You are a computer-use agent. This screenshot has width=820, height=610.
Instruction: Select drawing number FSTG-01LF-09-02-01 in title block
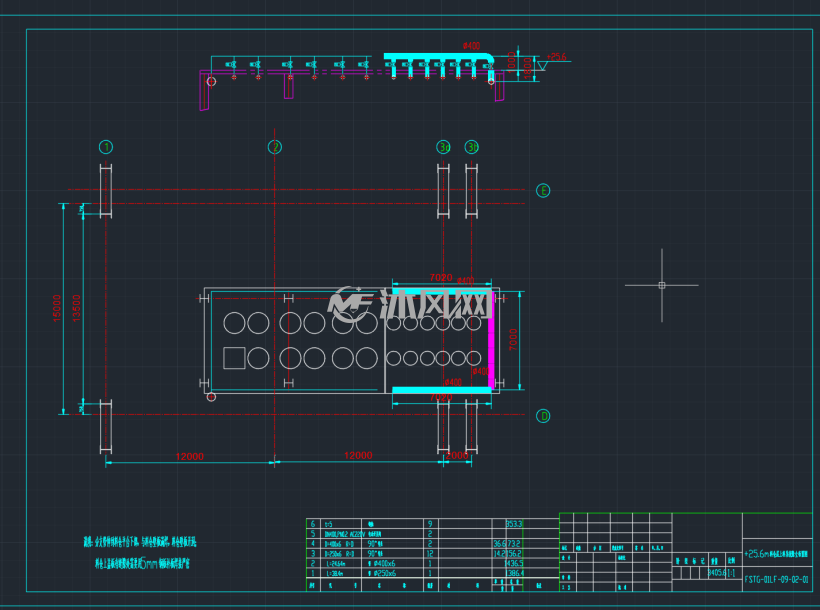(x=776, y=579)
